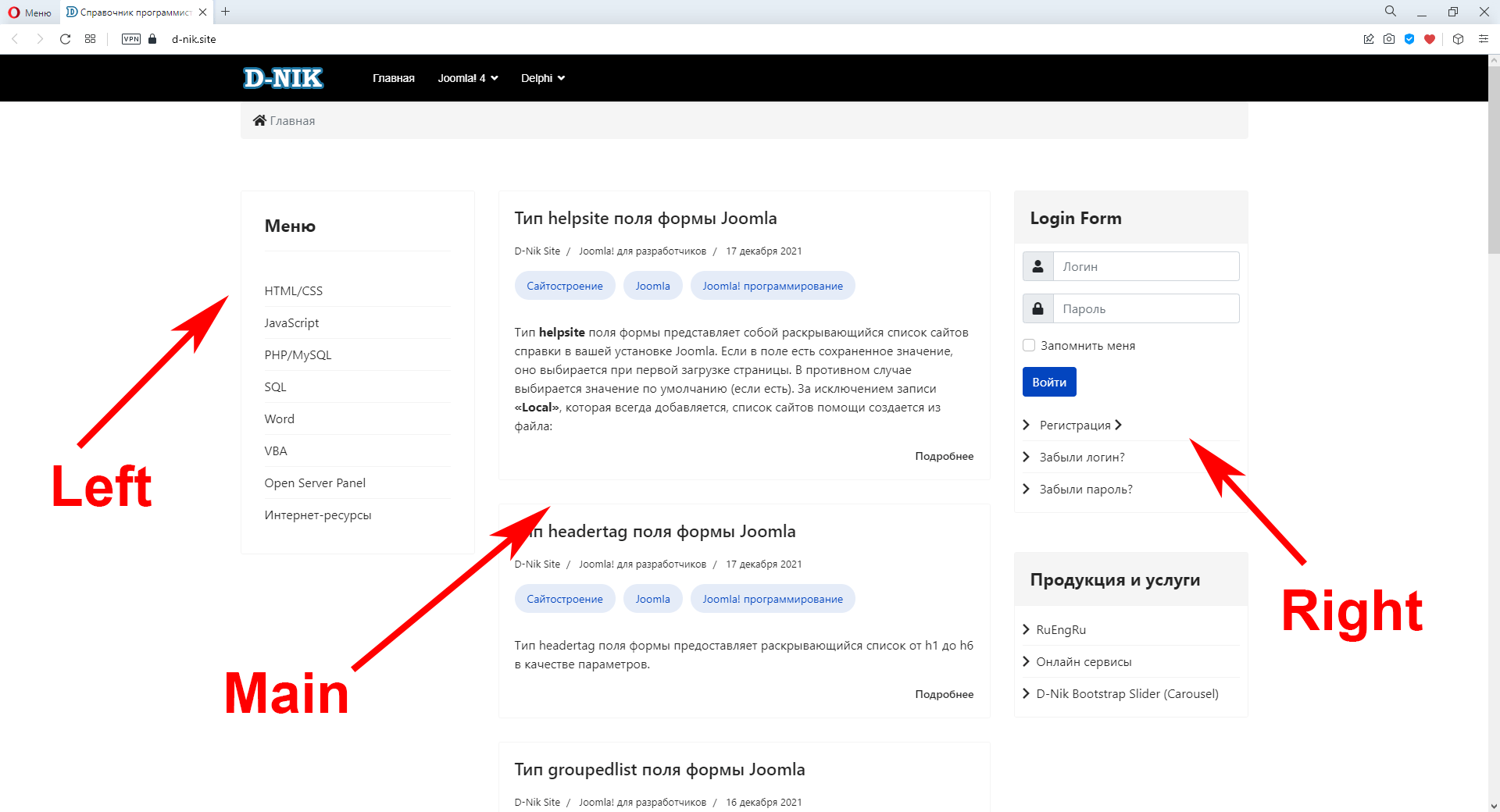Click the browser back arrow
The image size is (1500, 812).
point(14,39)
